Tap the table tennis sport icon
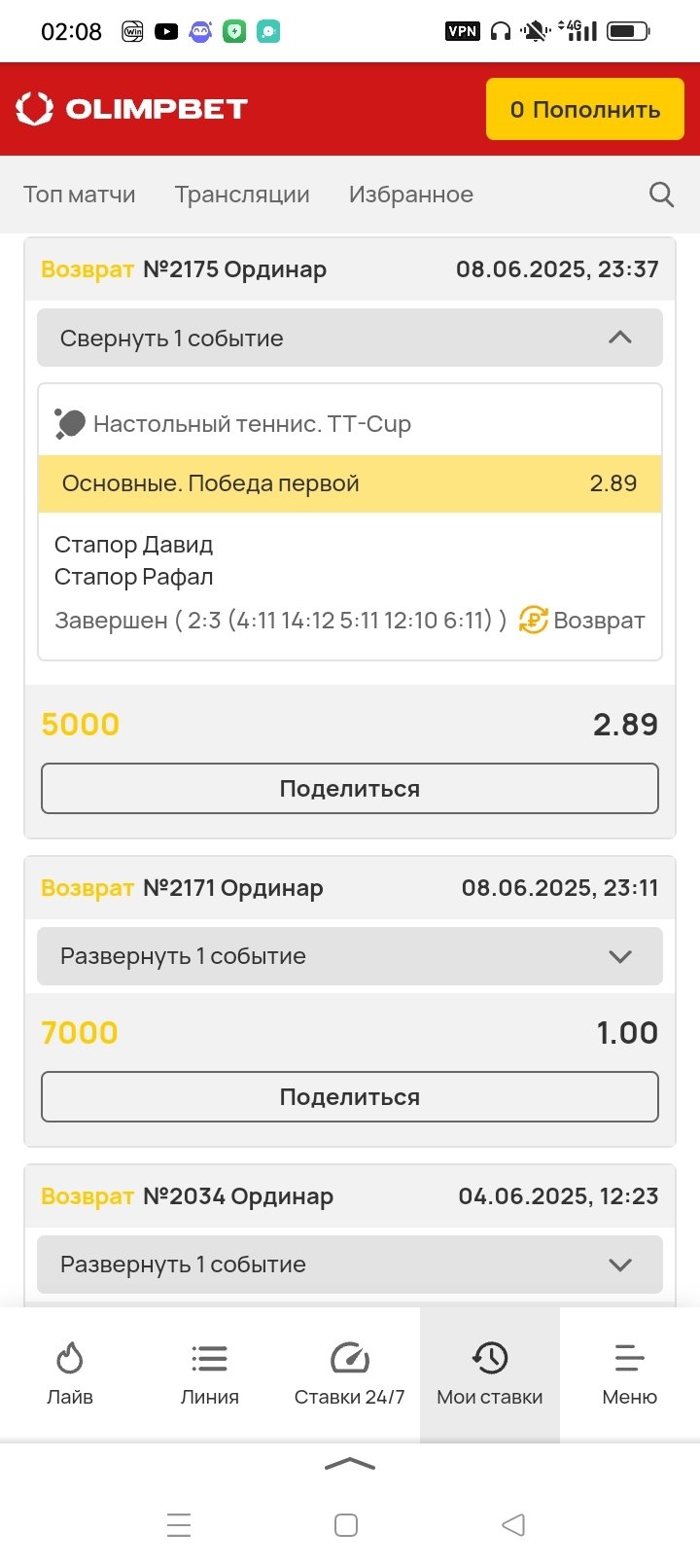Screen dimensions: 700x1568 click(70, 423)
